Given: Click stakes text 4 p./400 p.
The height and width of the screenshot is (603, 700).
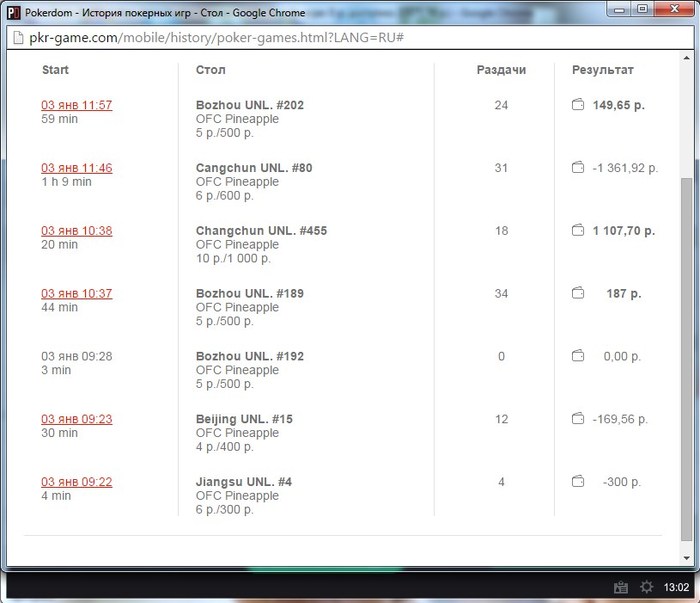Looking at the screenshot, I should [x=225, y=447].
